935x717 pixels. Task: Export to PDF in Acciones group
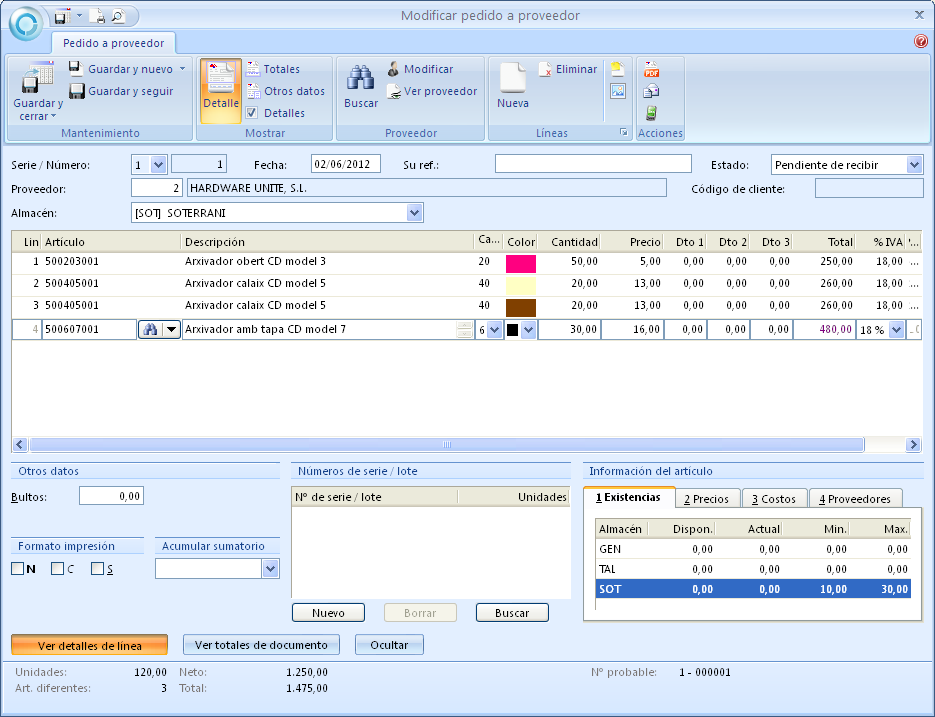pos(651,69)
